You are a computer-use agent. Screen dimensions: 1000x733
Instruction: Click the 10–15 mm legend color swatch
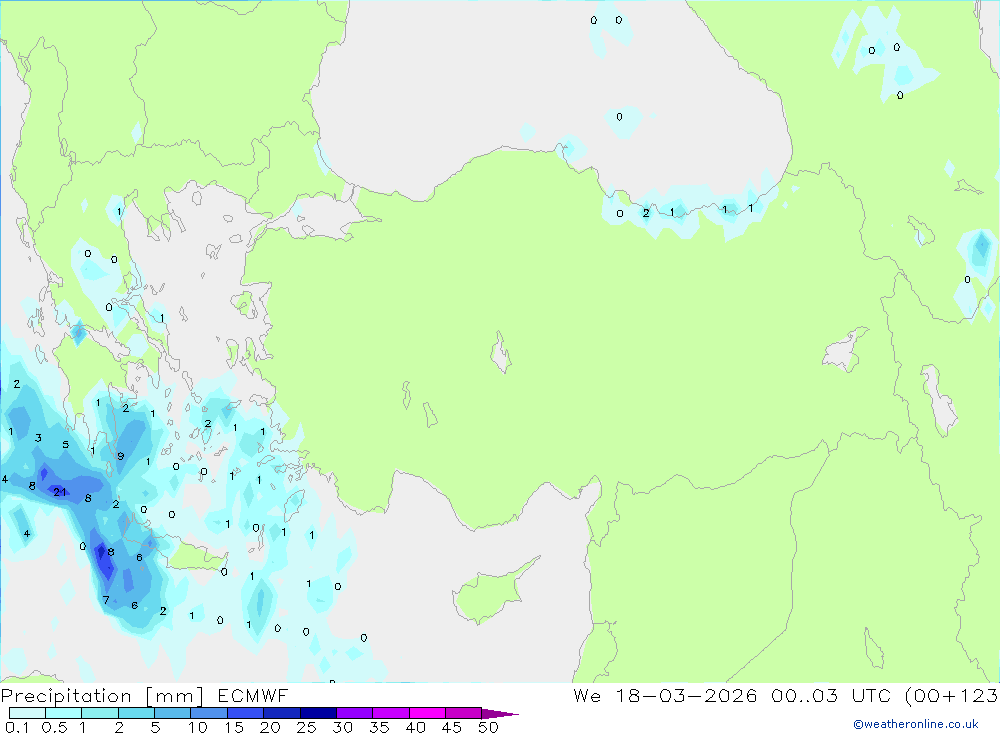click(x=209, y=713)
